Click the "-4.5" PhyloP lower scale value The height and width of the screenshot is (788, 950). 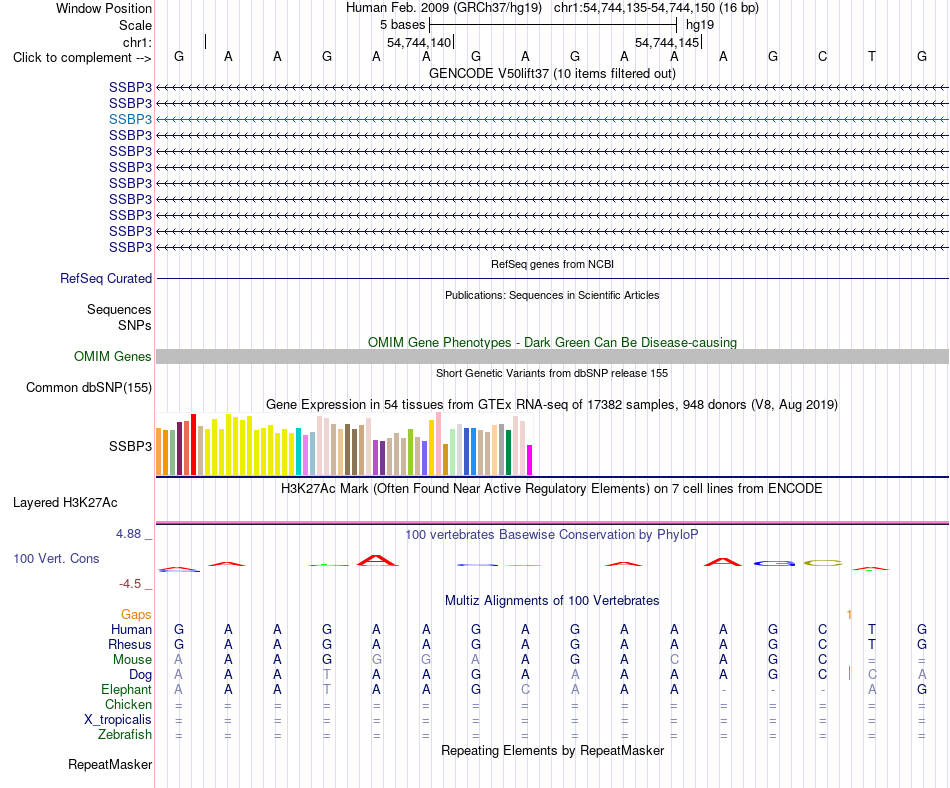click(130, 584)
